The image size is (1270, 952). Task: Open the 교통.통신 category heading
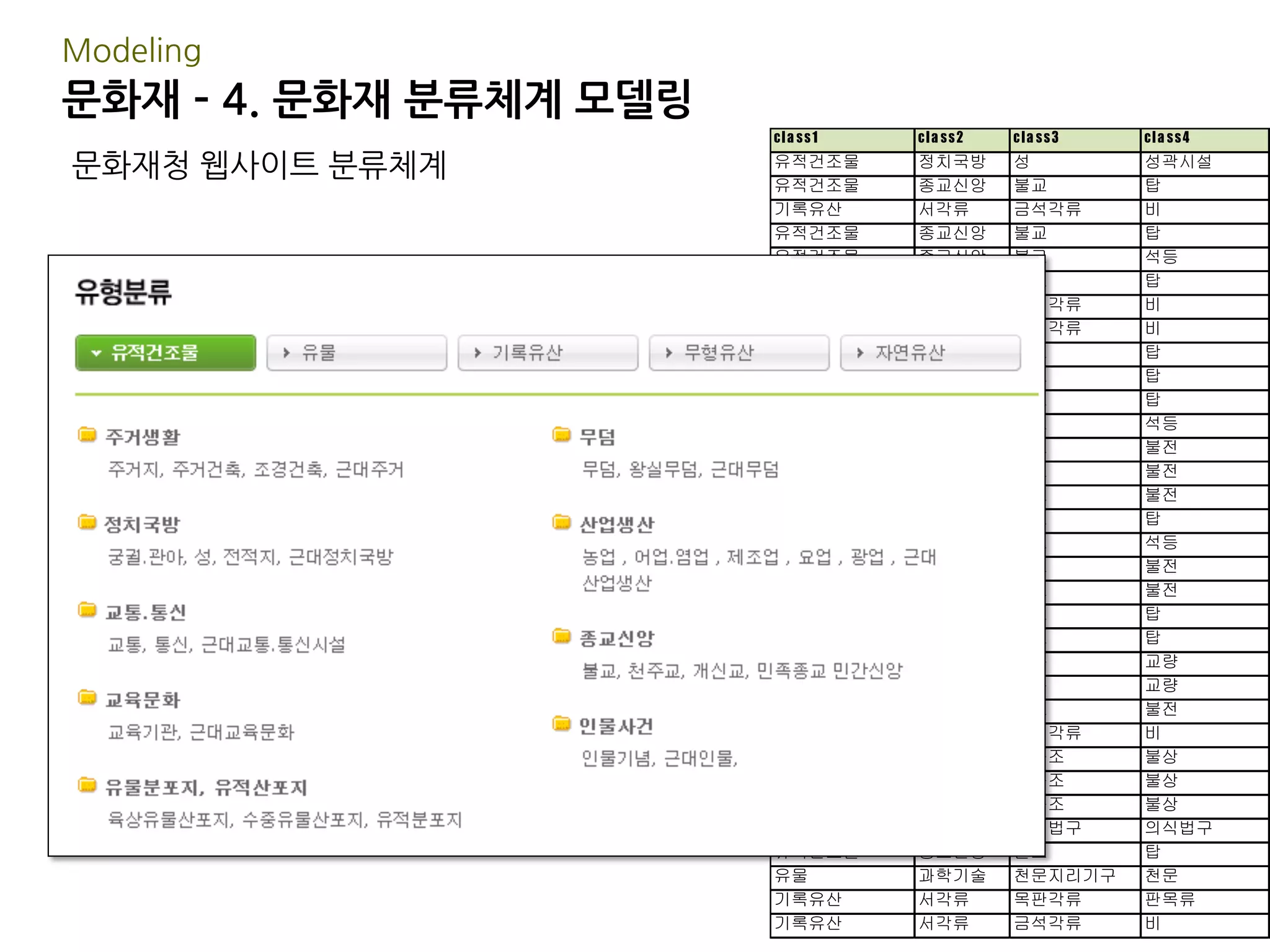coord(146,612)
